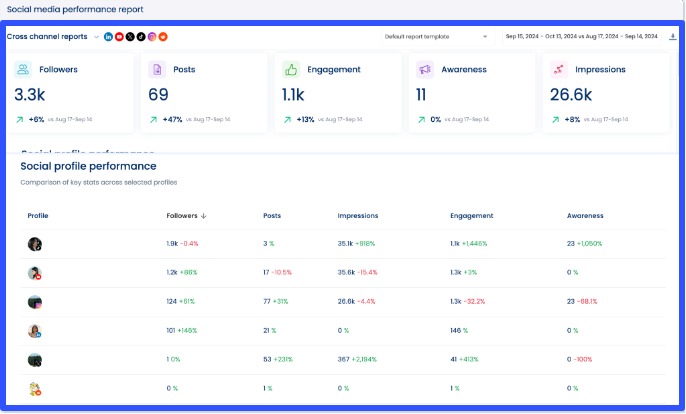Click the YouTube channel icon
The width and height of the screenshot is (686, 414).
point(119,37)
